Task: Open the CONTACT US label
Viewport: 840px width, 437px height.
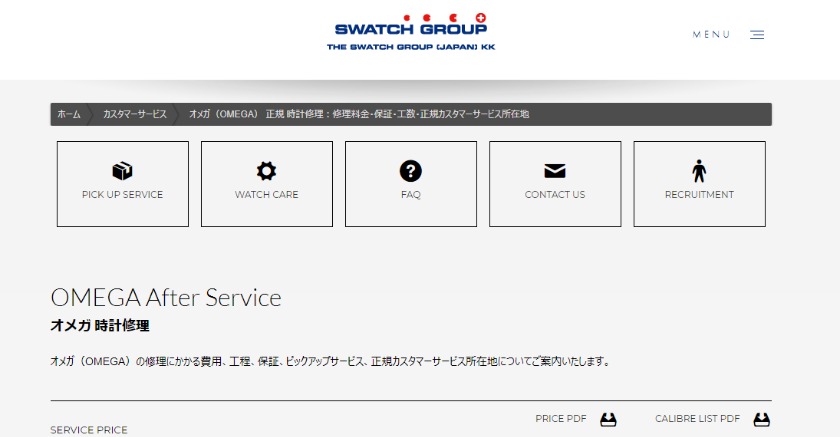Action: point(554,194)
